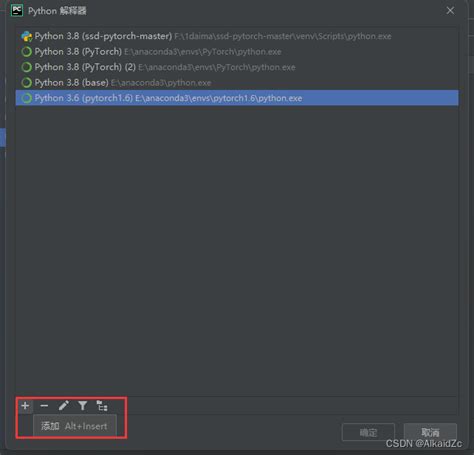The image size is (474, 455).
Task: Add a new interpreter with the plus icon
Action: [25, 406]
